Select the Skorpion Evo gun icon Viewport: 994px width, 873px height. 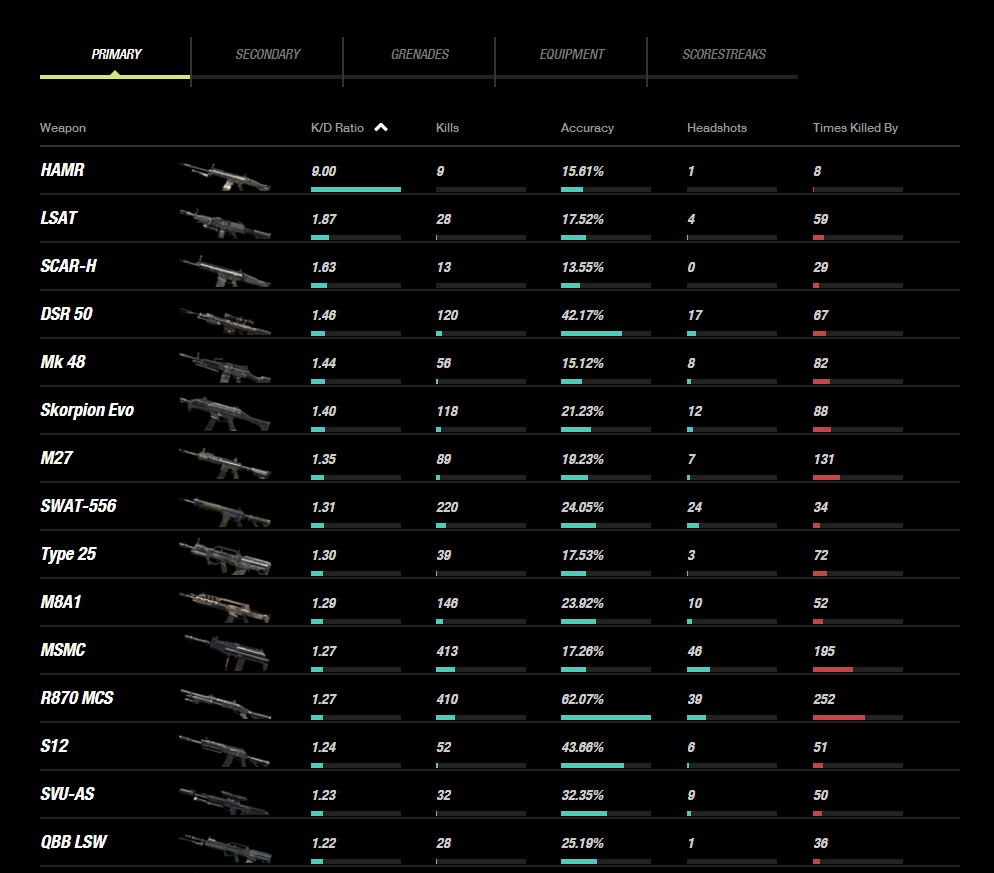click(x=225, y=413)
